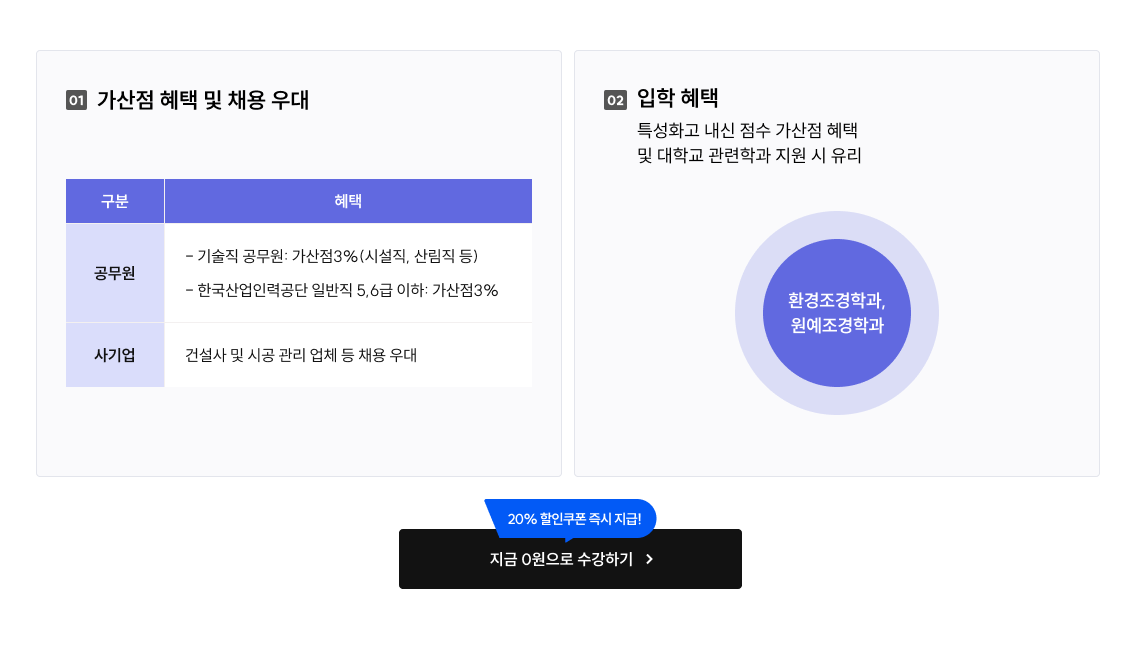Select the purple circular '환경조경학과, 원예조경학과' graphic
Viewport: 1140px width, 668px height.
point(836,313)
